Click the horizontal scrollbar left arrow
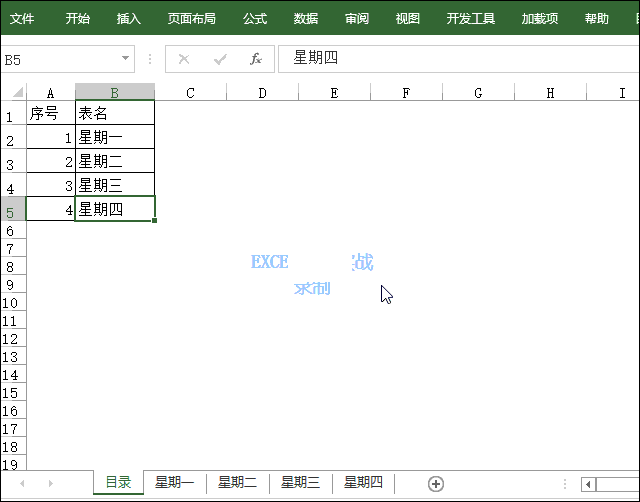Image resolution: width=640 pixels, height=502 pixels. [588, 484]
